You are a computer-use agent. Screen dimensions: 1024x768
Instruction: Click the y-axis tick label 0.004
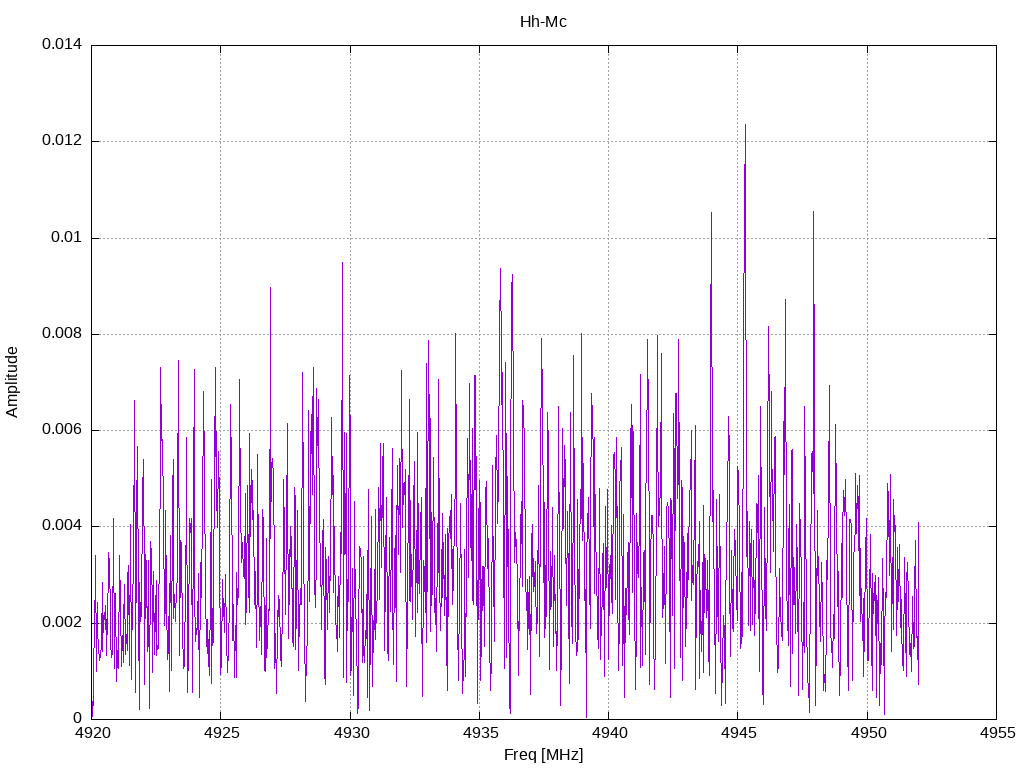point(62,526)
